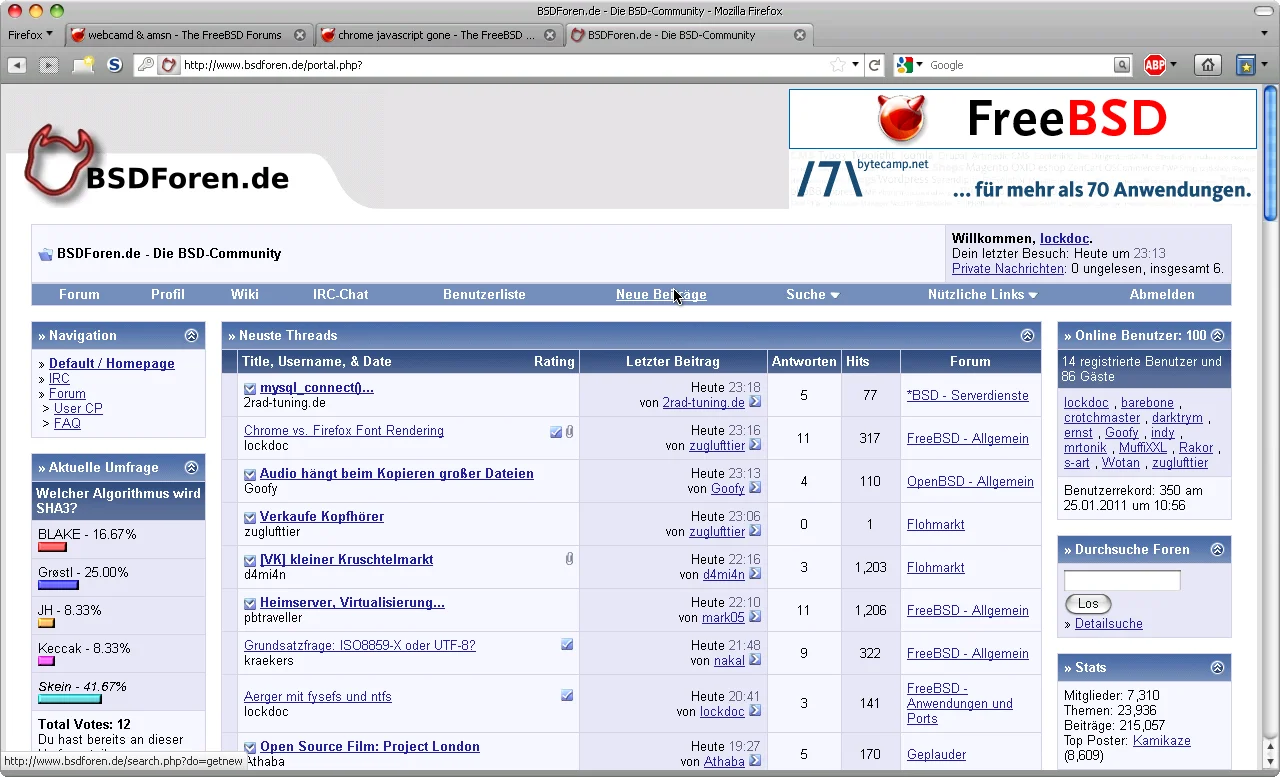
Task: Jump to last post by 2rad-tuning.de arrow icon
Action: click(755, 403)
